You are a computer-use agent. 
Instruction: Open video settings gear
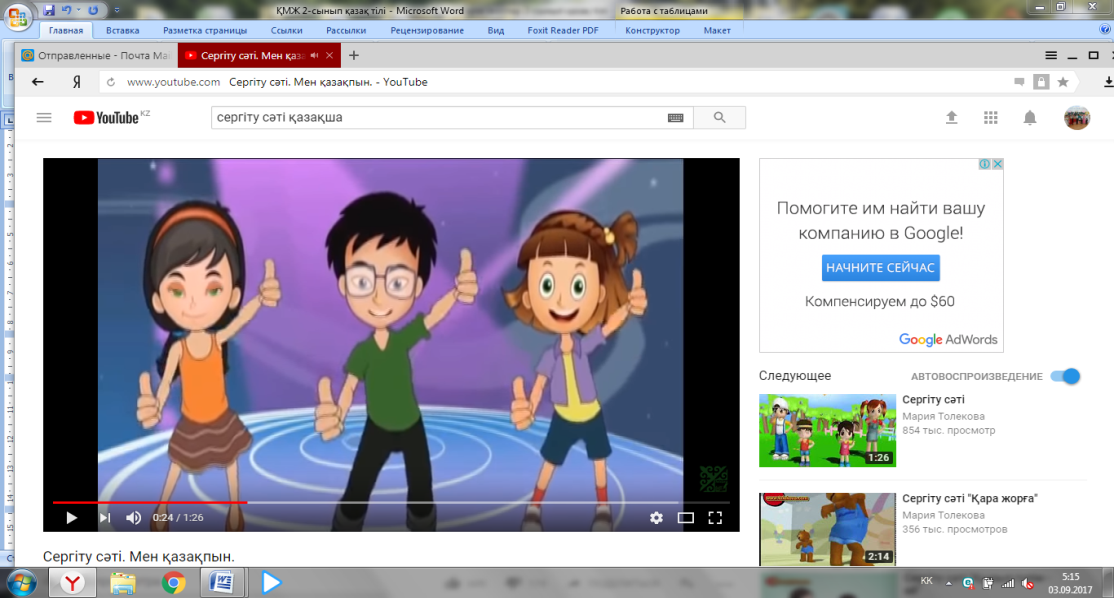pyautogui.click(x=656, y=518)
